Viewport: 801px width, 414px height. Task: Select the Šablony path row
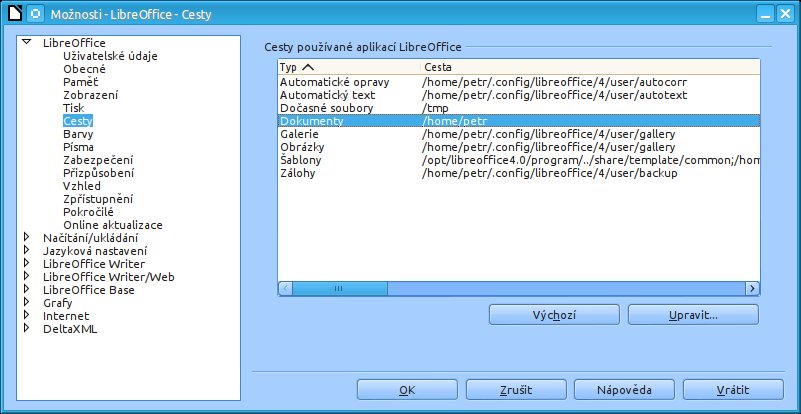(519, 160)
